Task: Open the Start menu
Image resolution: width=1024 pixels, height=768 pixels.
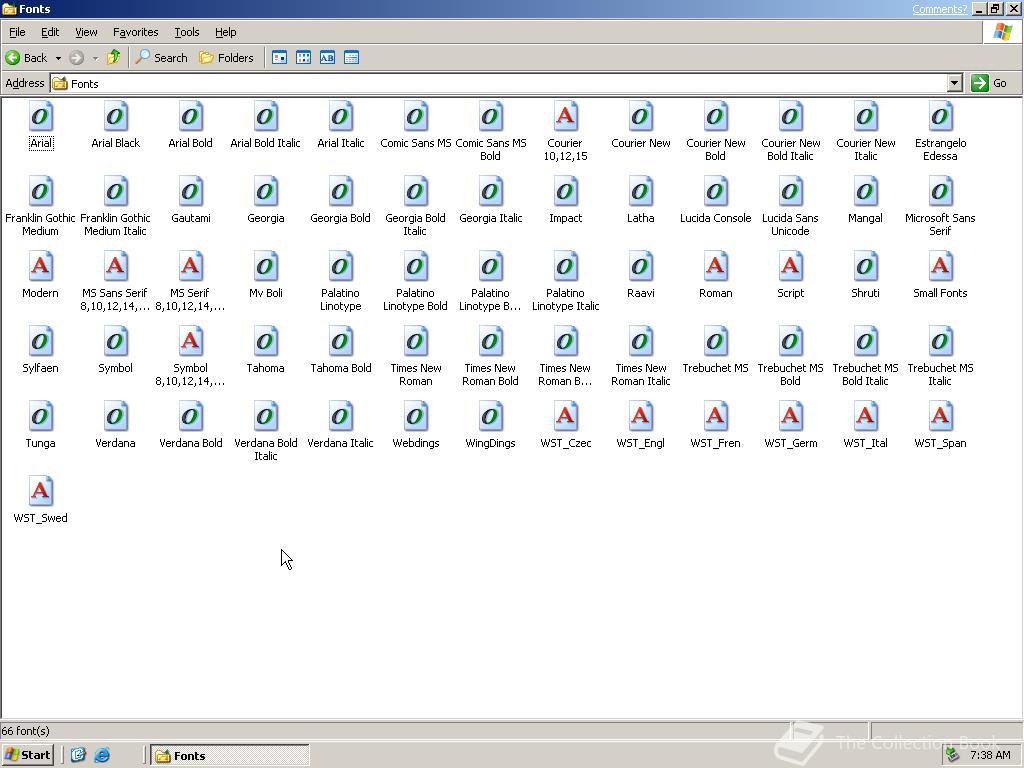Action: pyautogui.click(x=27, y=755)
